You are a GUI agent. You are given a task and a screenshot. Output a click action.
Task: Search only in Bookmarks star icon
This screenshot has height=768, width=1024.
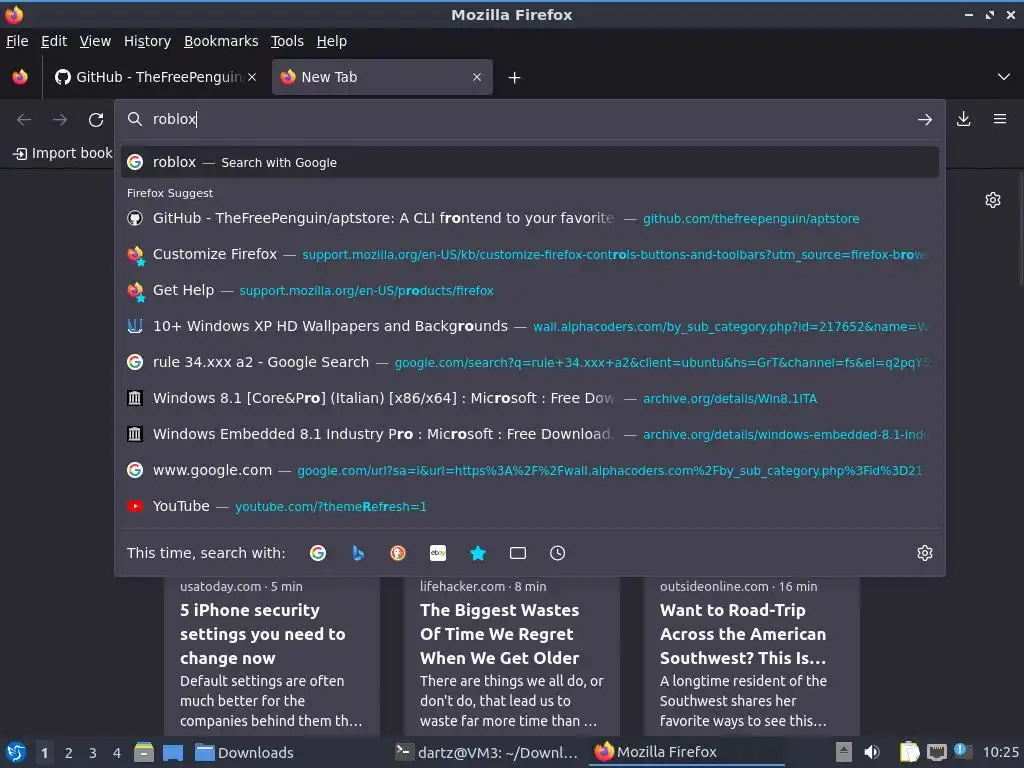[x=478, y=553]
